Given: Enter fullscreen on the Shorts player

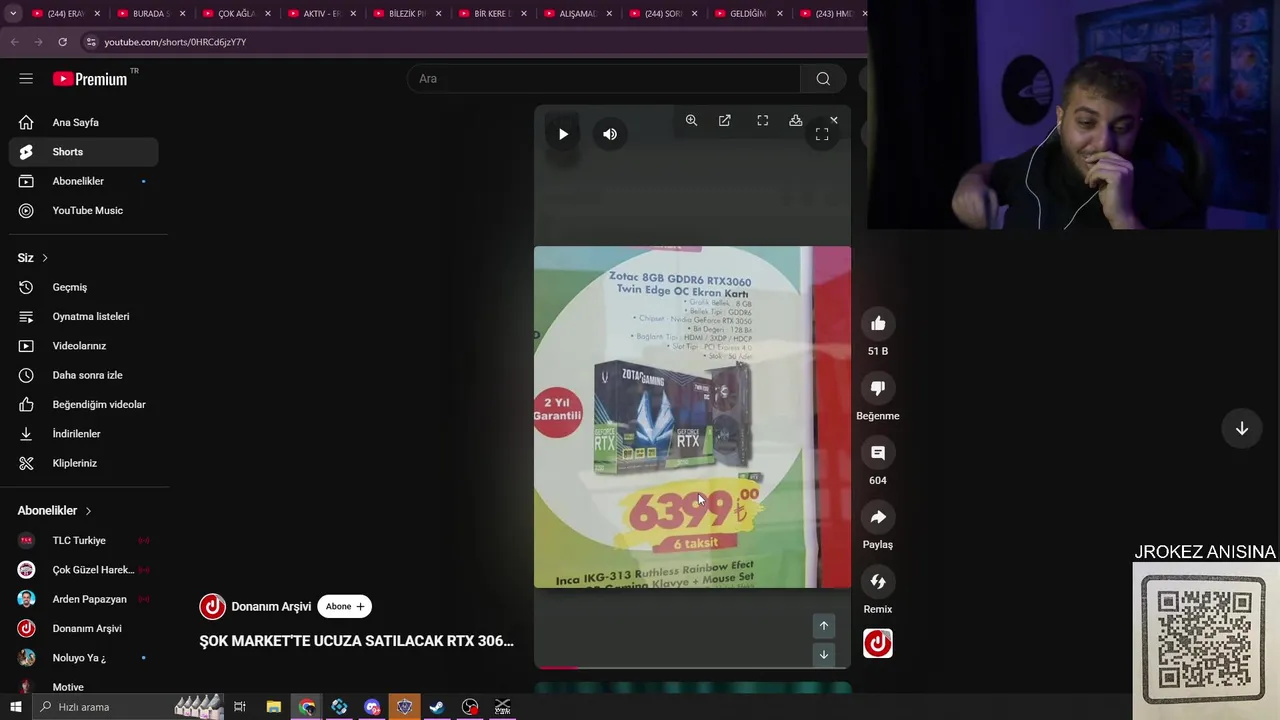Looking at the screenshot, I should pyautogui.click(x=822, y=134).
